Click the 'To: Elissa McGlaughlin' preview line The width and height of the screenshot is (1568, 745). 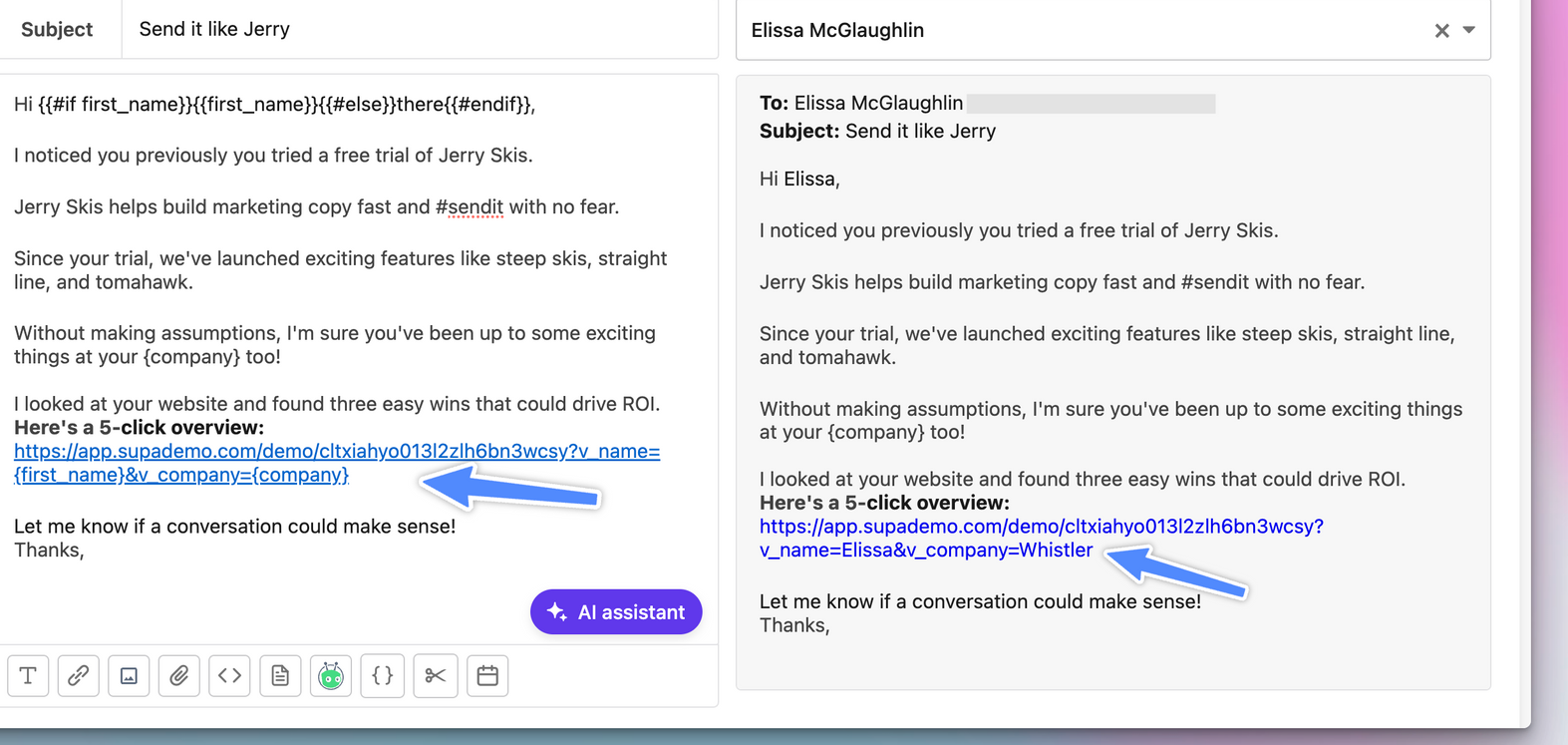[861, 104]
